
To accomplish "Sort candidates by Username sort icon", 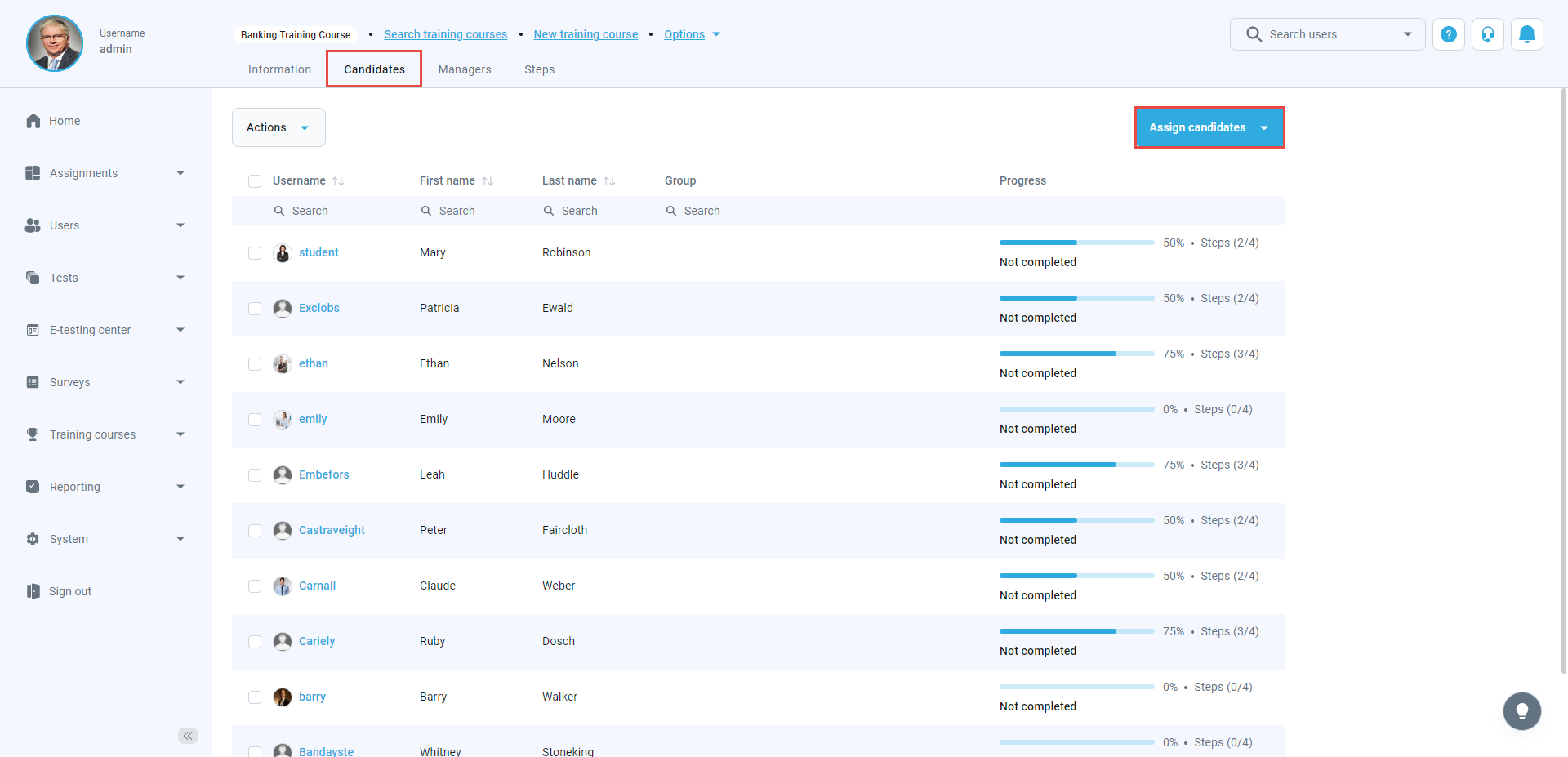I will pos(338,181).
